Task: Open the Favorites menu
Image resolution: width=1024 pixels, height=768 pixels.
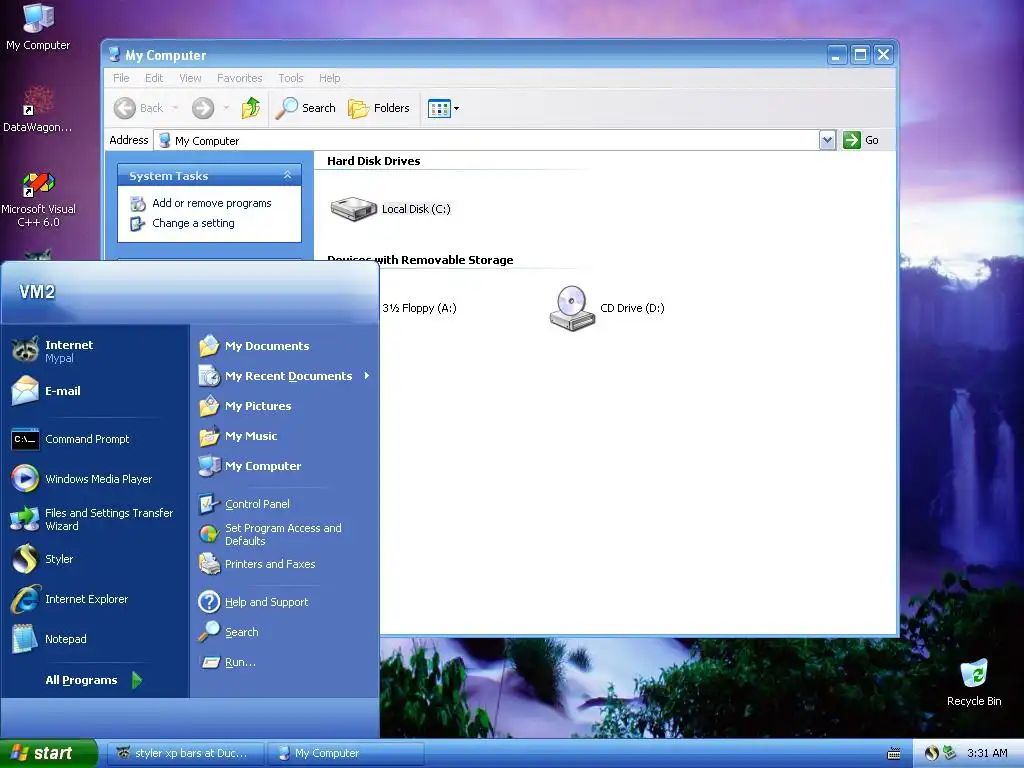Action: pos(239,78)
